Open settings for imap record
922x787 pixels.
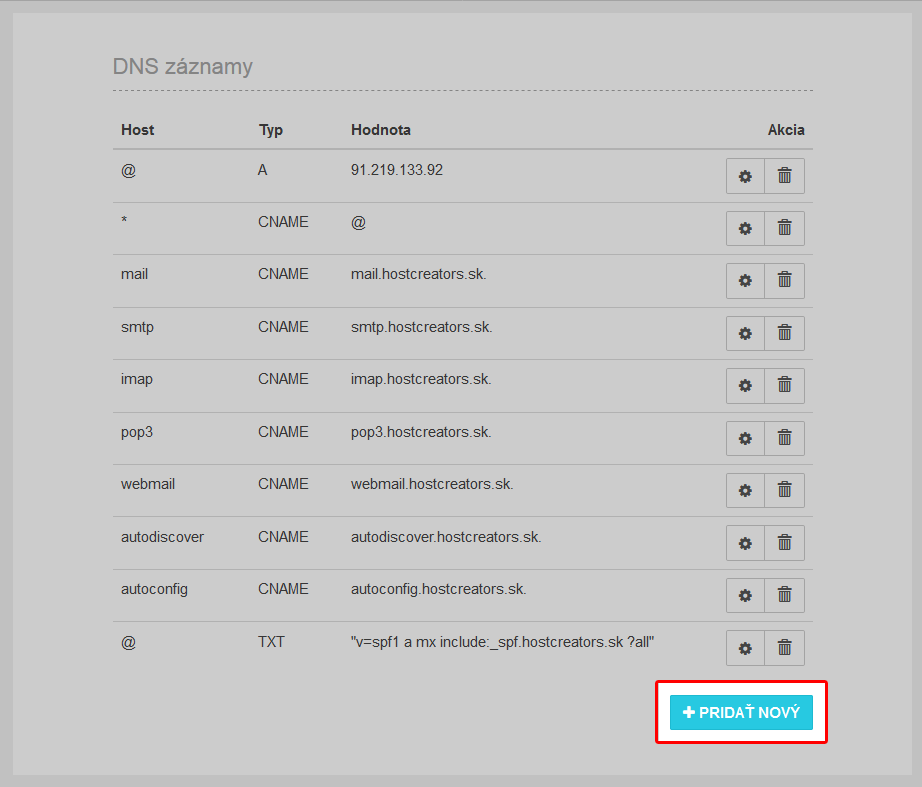click(745, 385)
